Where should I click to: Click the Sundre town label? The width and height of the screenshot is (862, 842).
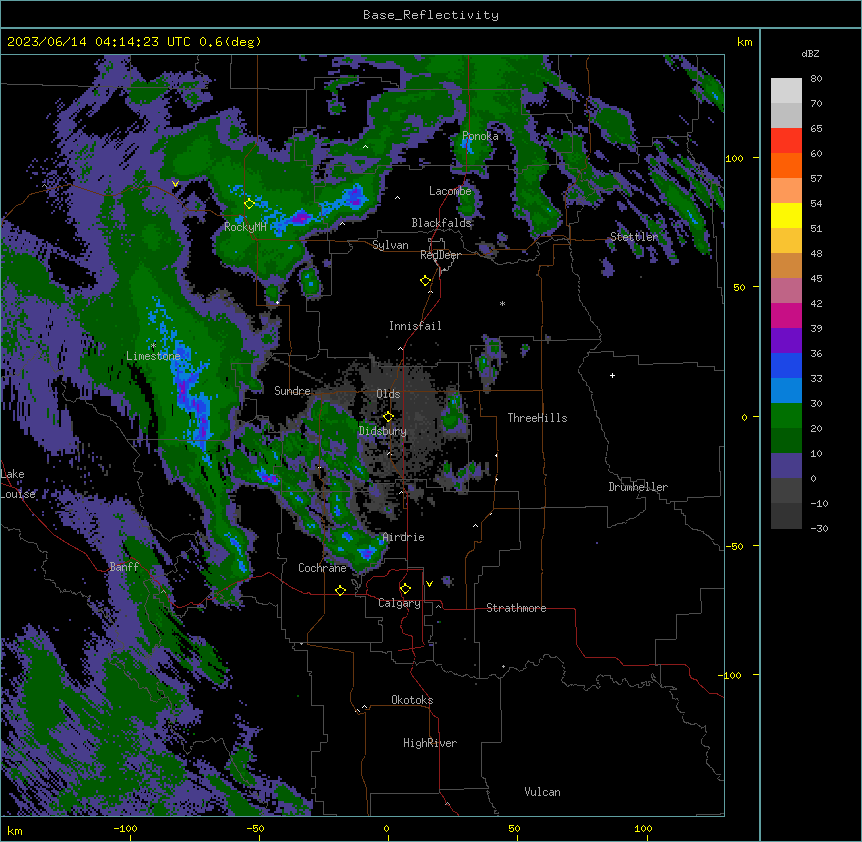point(292,391)
